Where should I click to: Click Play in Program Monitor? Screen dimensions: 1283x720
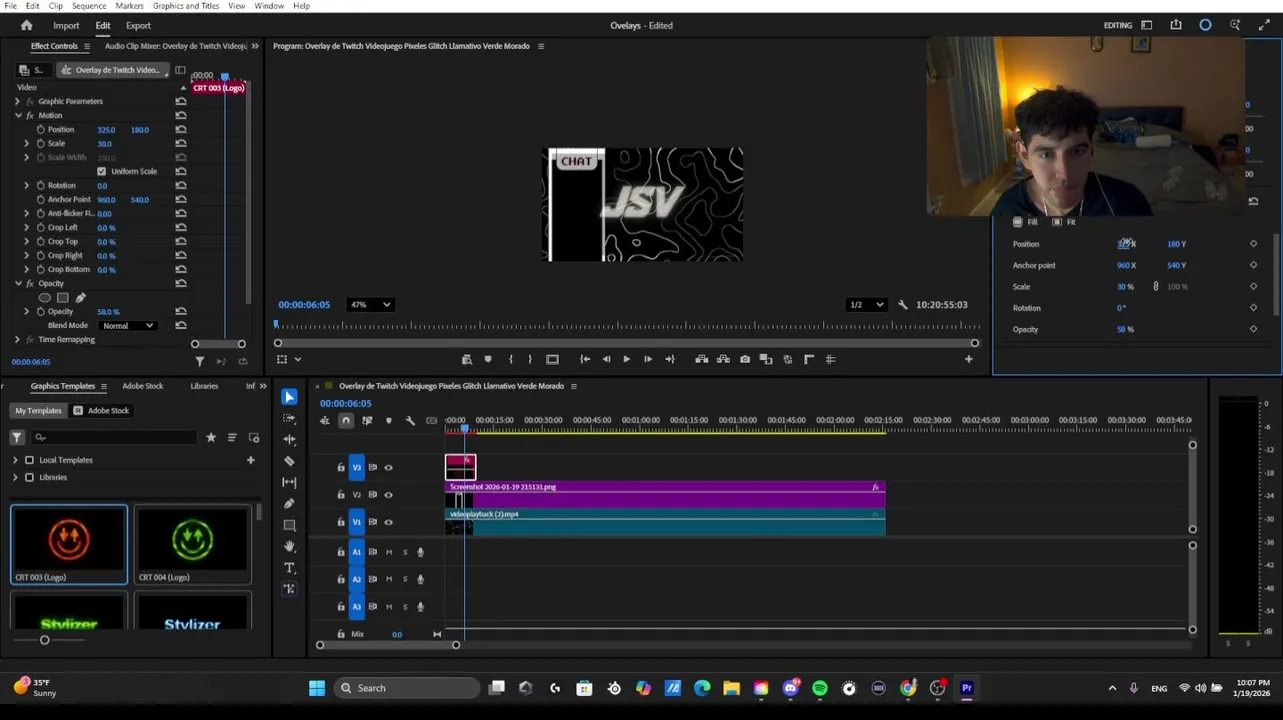pos(626,359)
